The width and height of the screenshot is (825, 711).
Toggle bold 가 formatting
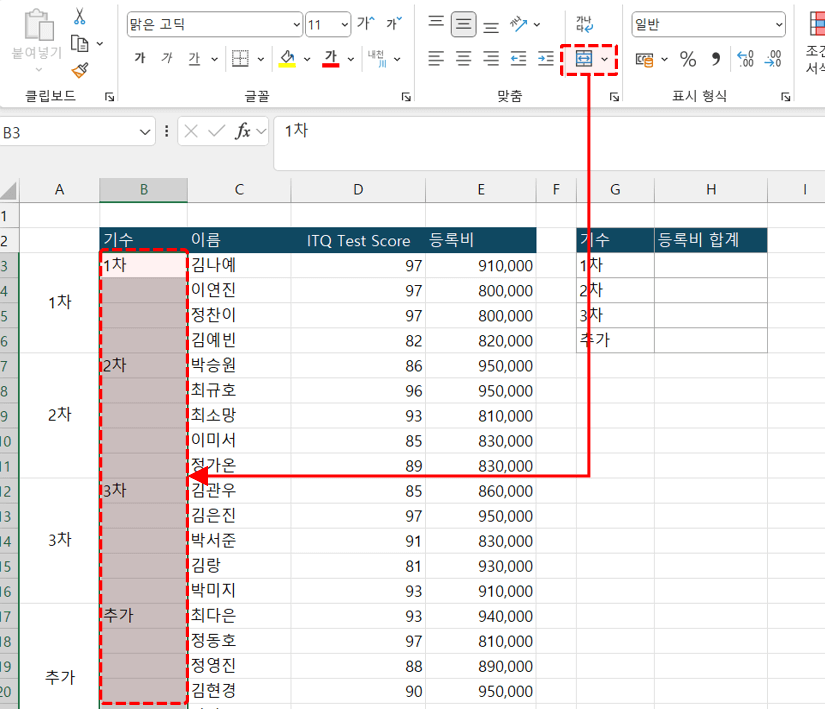pos(140,58)
